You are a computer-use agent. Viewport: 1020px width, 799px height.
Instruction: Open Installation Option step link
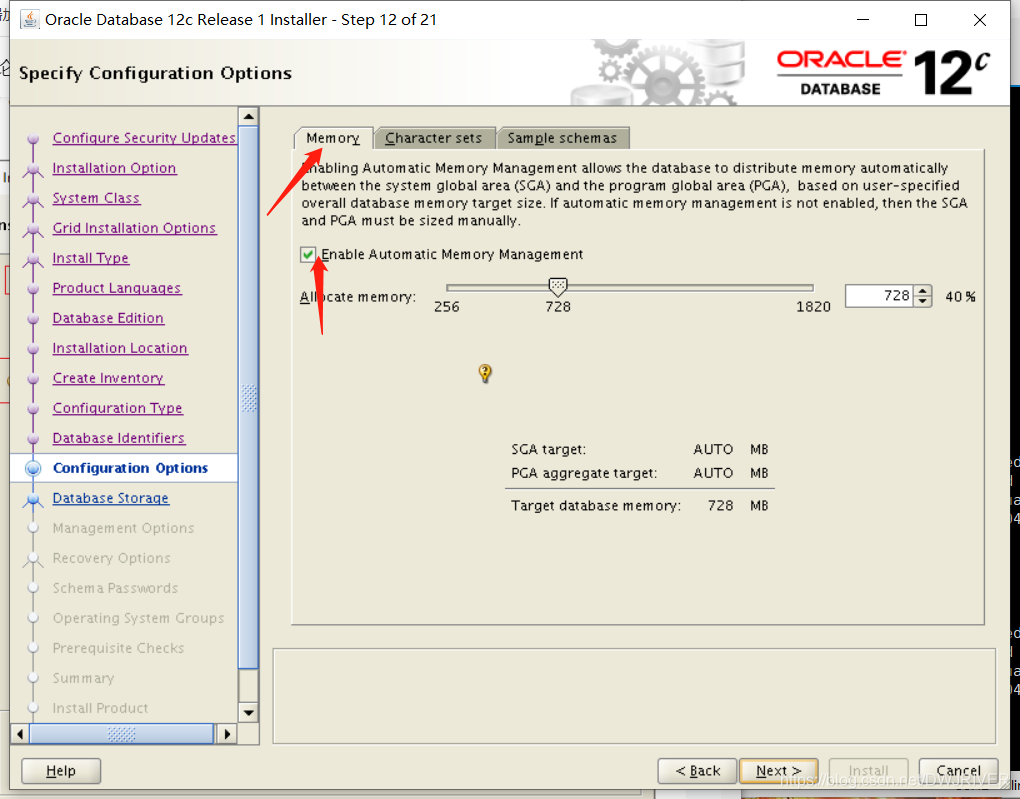tap(114, 168)
